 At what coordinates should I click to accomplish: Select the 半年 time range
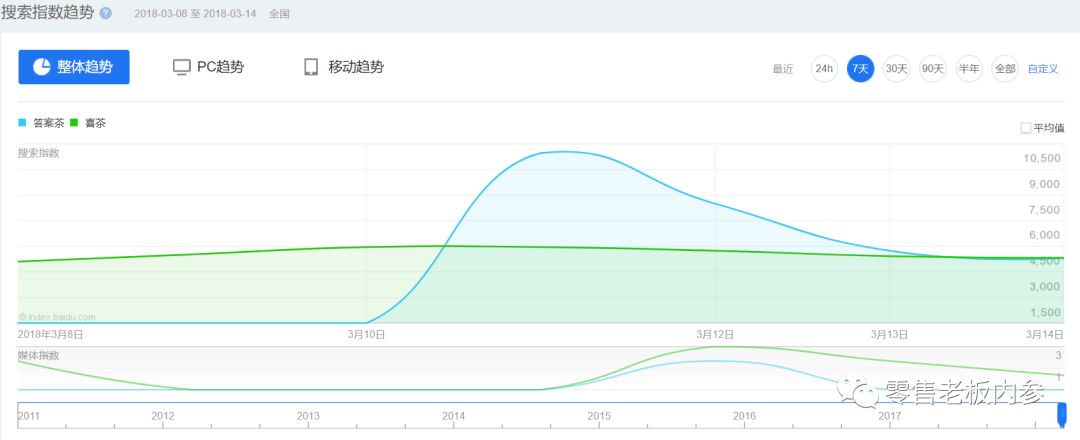coord(969,68)
